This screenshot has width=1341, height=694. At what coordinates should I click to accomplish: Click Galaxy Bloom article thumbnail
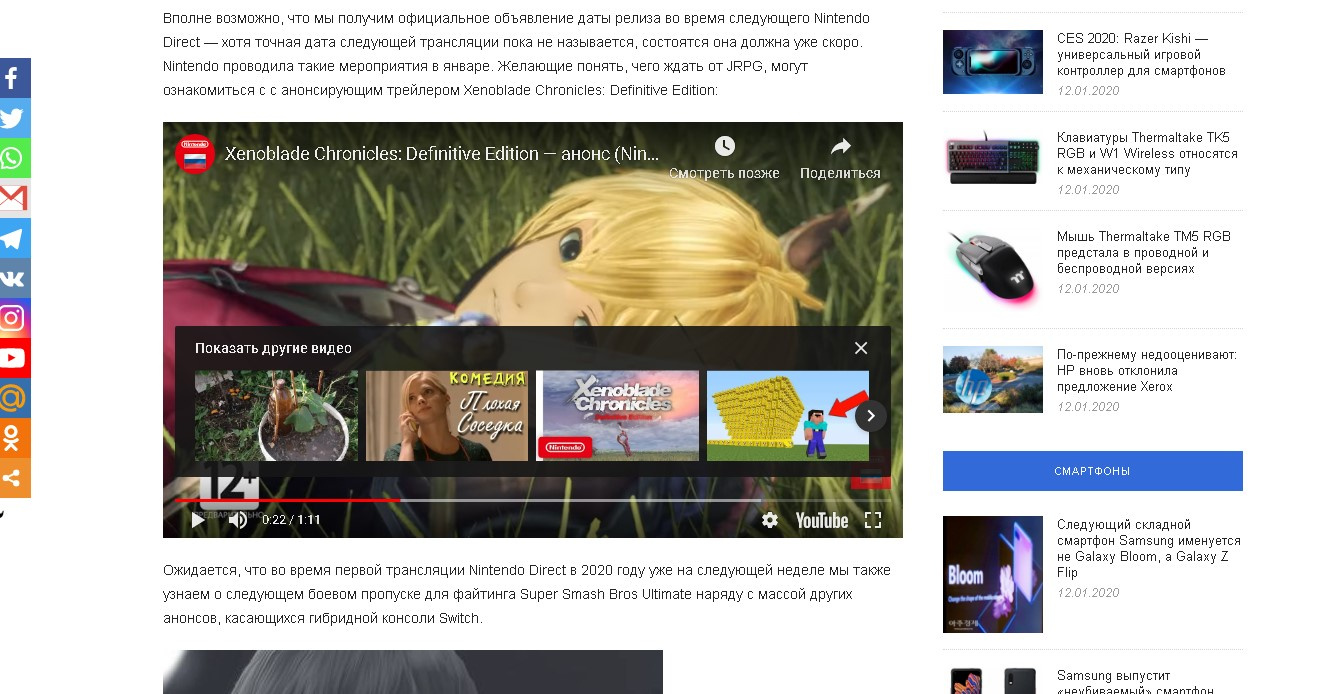993,574
